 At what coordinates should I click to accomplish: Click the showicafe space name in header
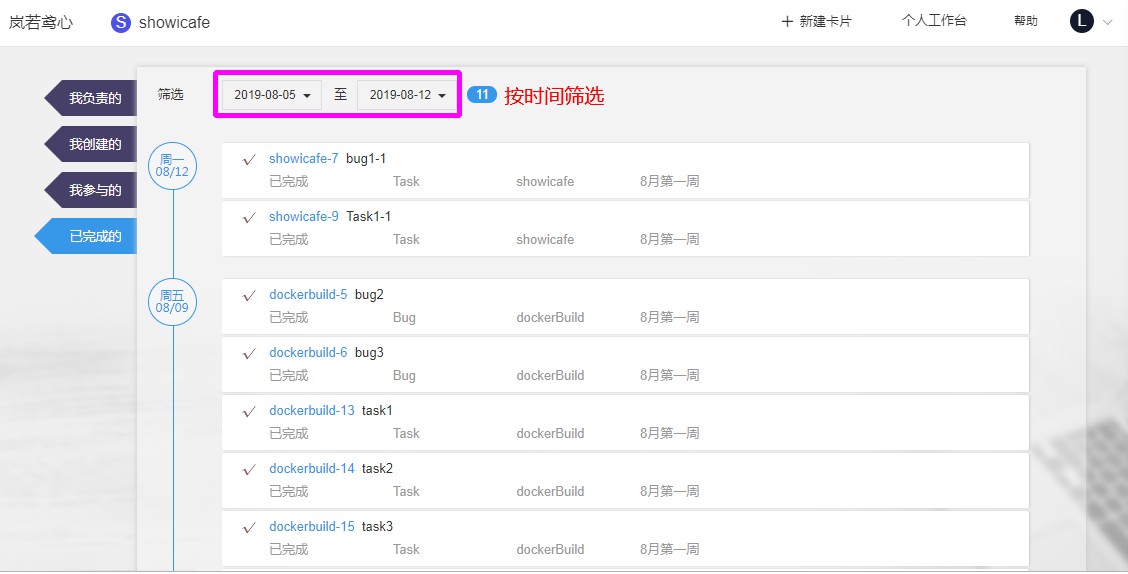174,22
